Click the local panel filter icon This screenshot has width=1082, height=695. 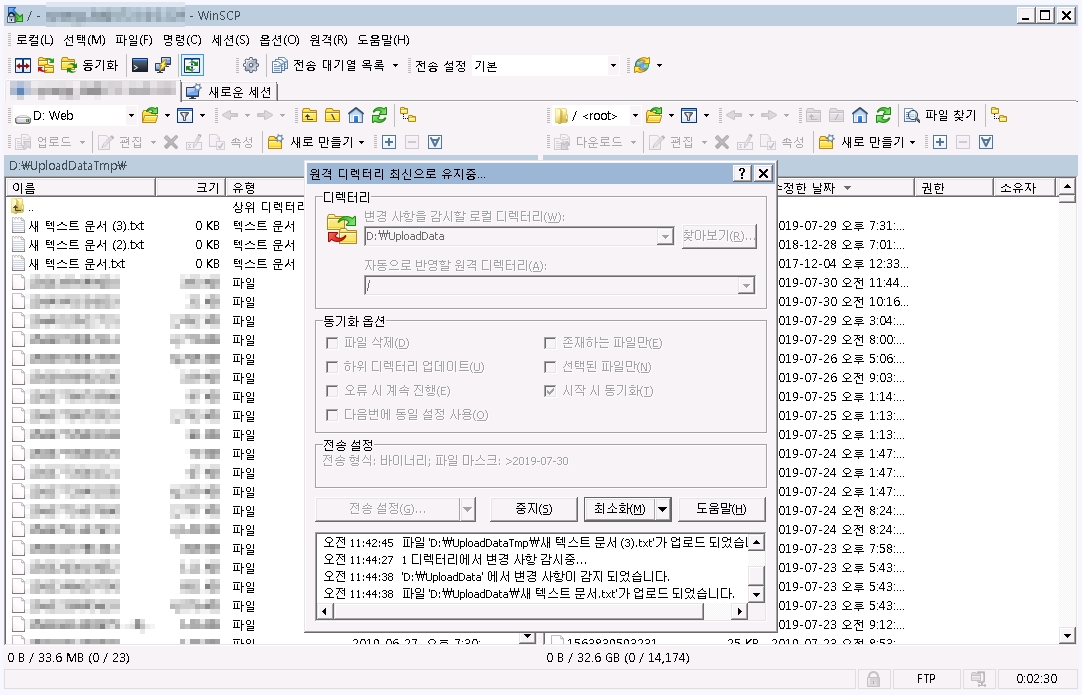(185, 115)
